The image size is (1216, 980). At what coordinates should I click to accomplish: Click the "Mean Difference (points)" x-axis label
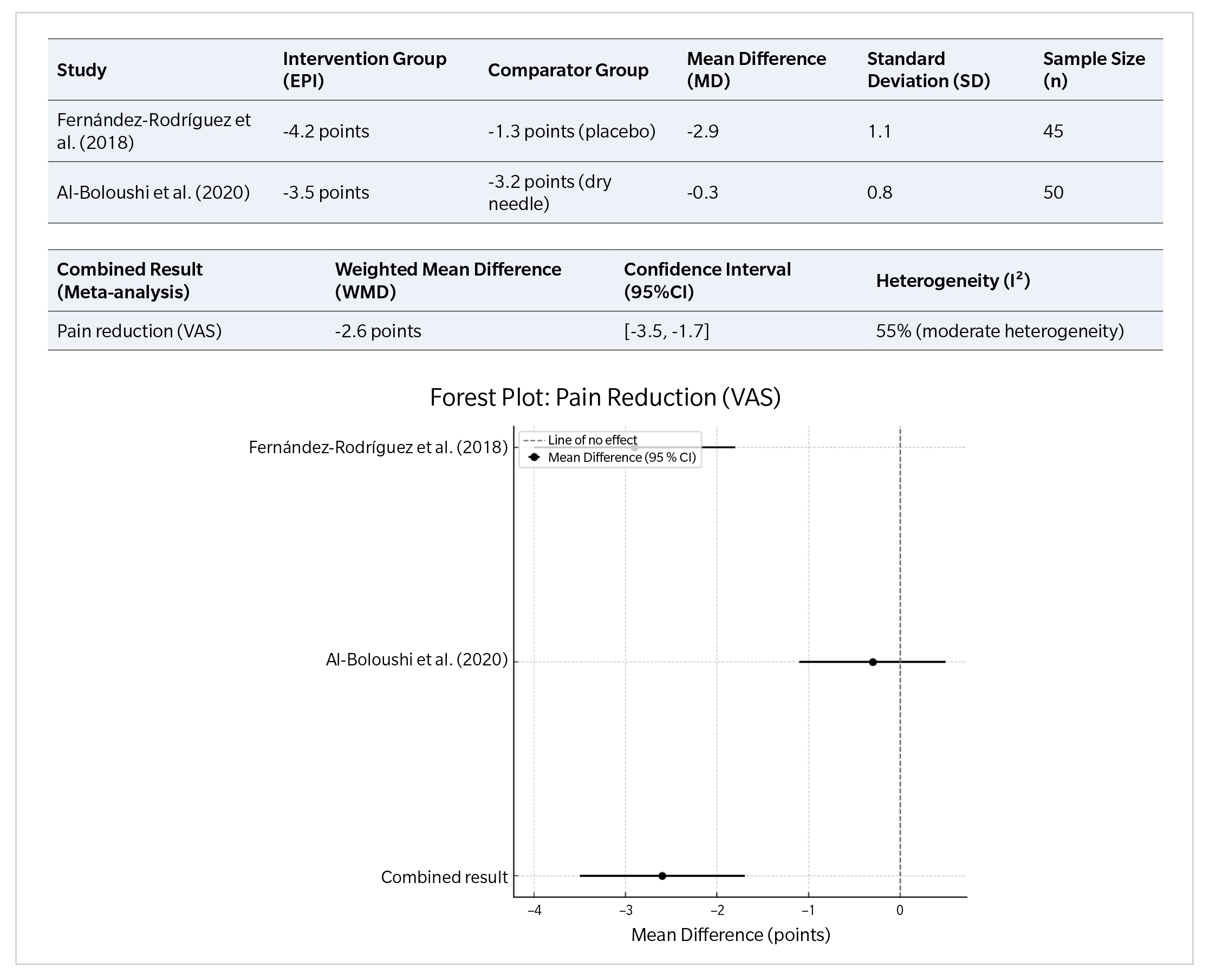pos(730,935)
